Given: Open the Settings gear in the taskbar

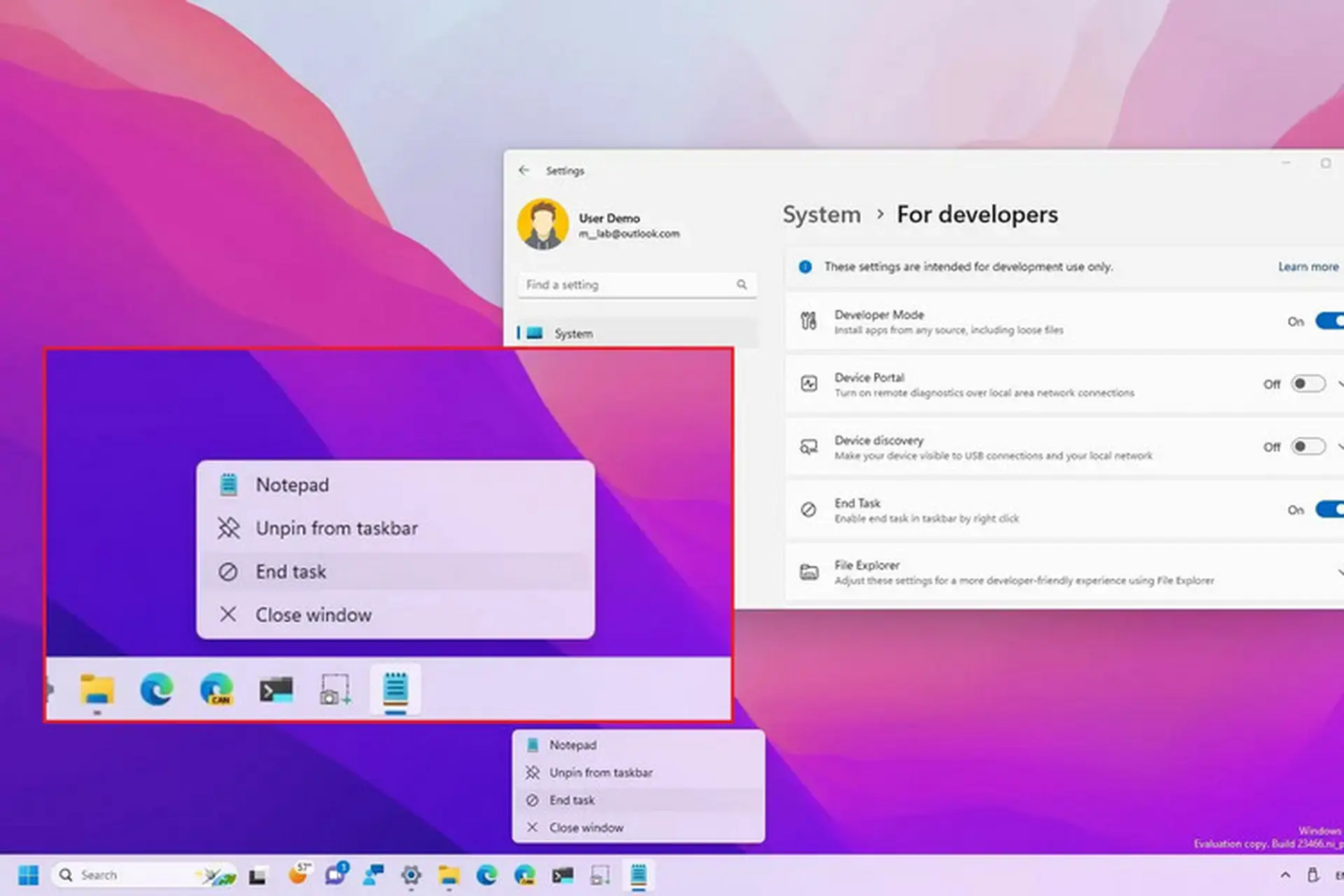Looking at the screenshot, I should [411, 875].
